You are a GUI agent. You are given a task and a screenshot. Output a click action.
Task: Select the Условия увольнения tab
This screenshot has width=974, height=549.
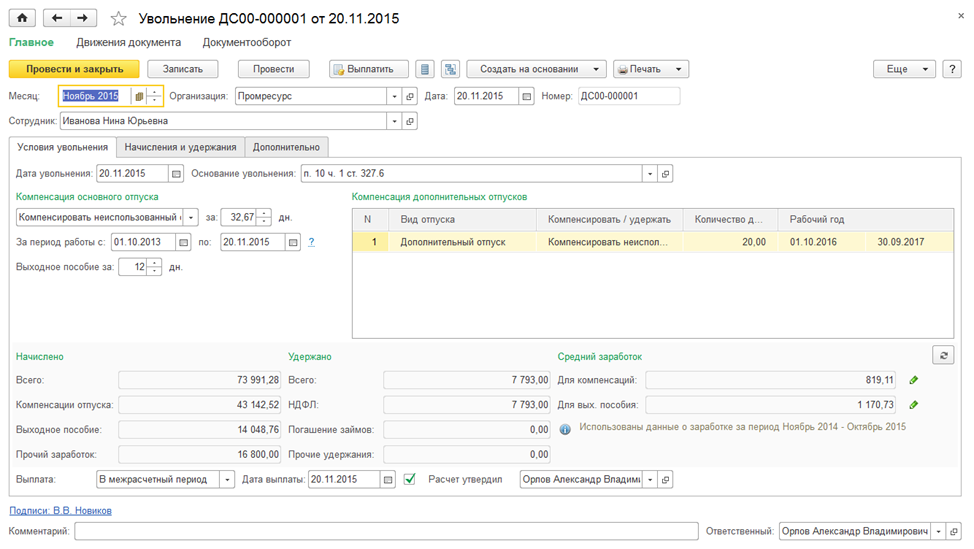63,147
